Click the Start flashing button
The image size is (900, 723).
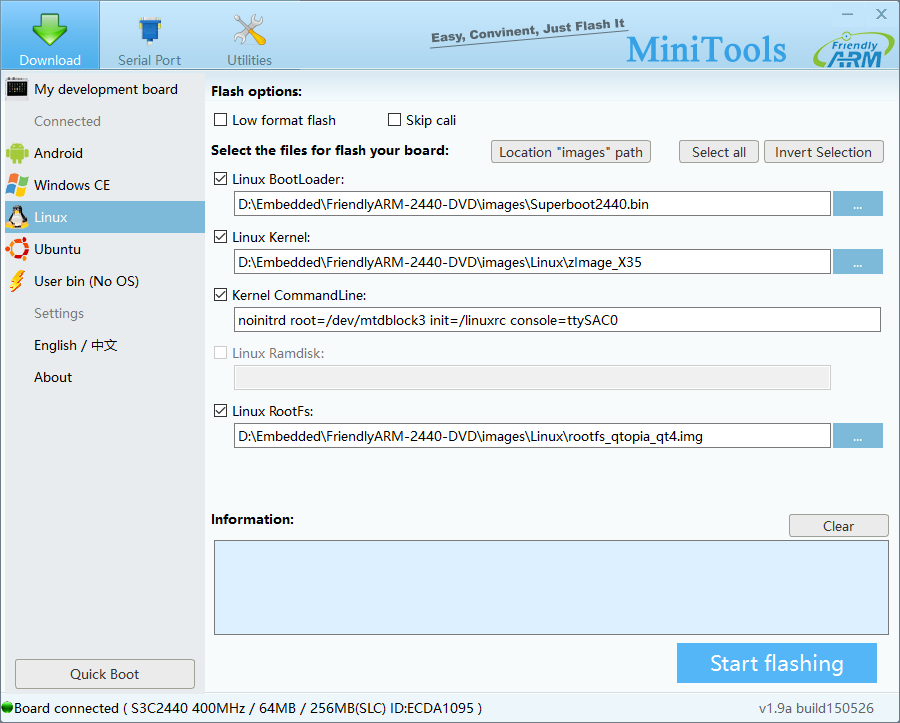tap(777, 663)
